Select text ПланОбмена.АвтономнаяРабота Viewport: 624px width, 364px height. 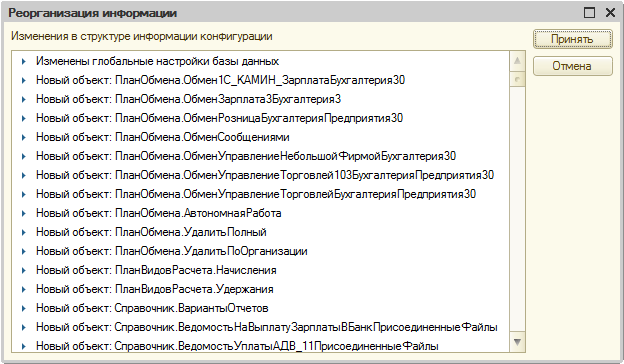coord(198,213)
